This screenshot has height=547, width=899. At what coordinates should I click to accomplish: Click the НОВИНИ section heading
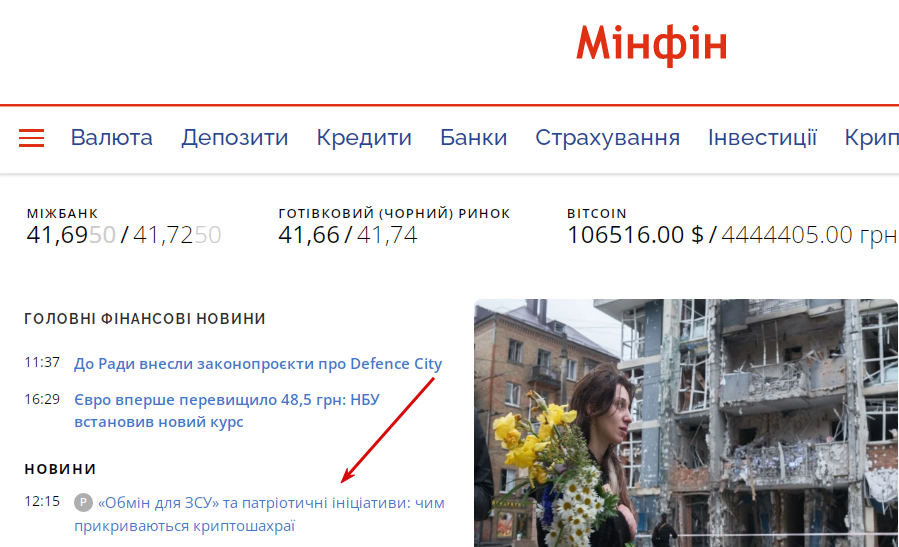point(60,469)
